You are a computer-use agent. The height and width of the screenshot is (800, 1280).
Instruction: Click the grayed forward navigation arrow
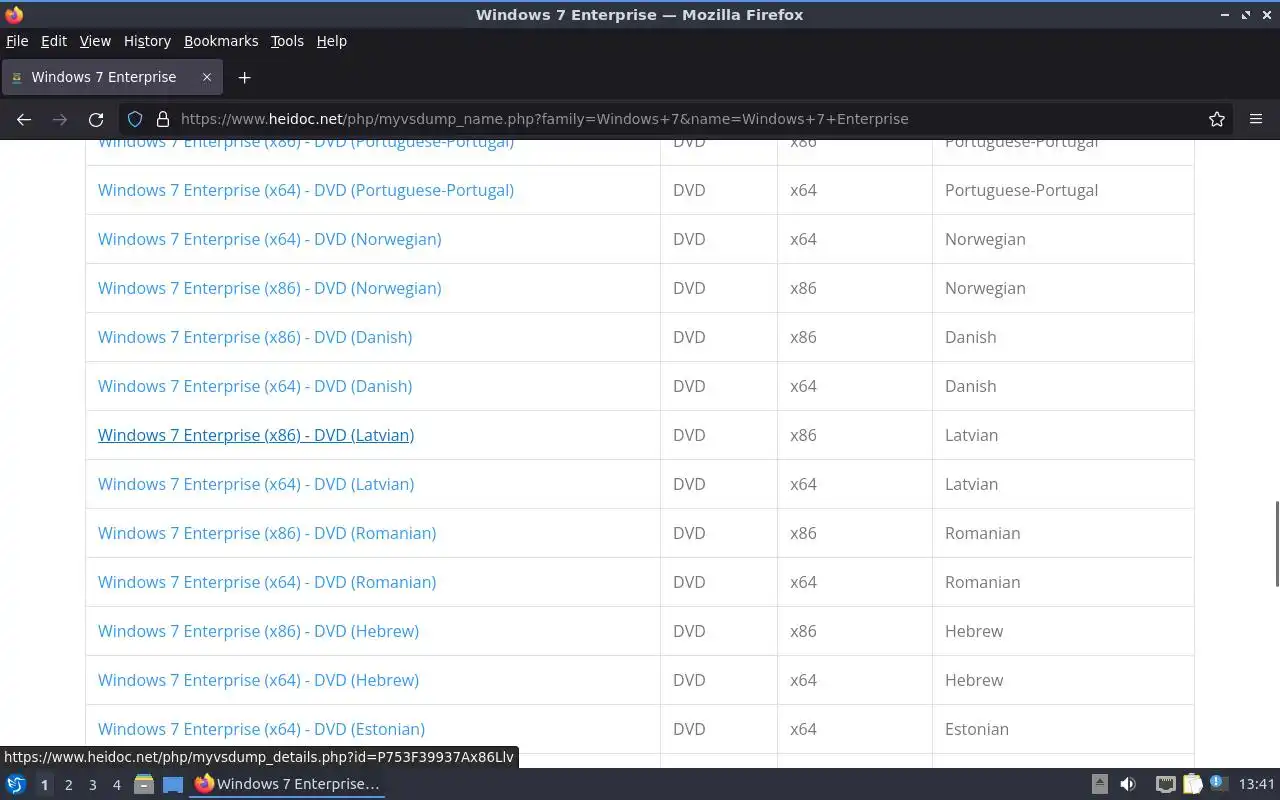[60, 119]
